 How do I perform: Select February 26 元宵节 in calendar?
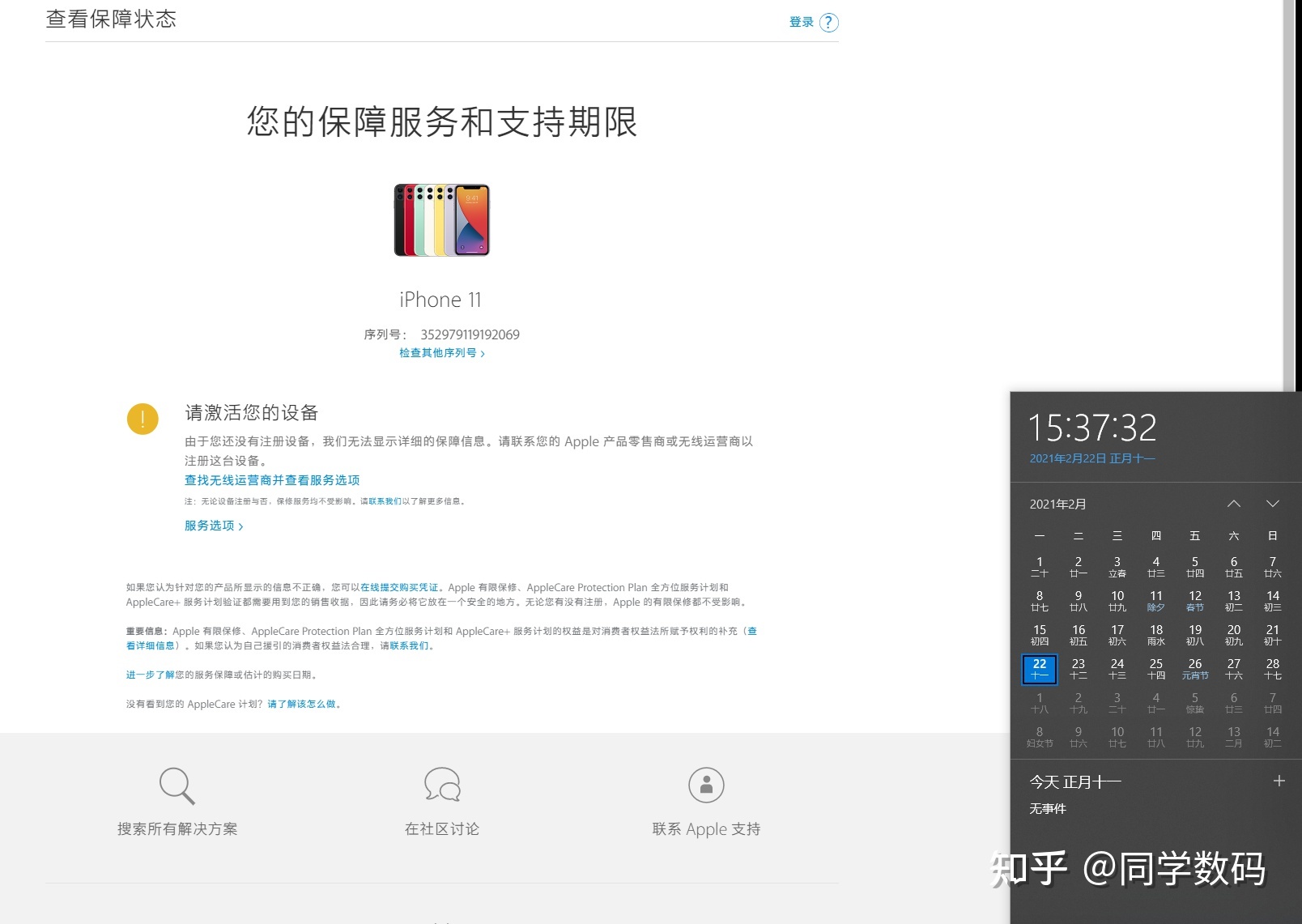tap(1195, 669)
